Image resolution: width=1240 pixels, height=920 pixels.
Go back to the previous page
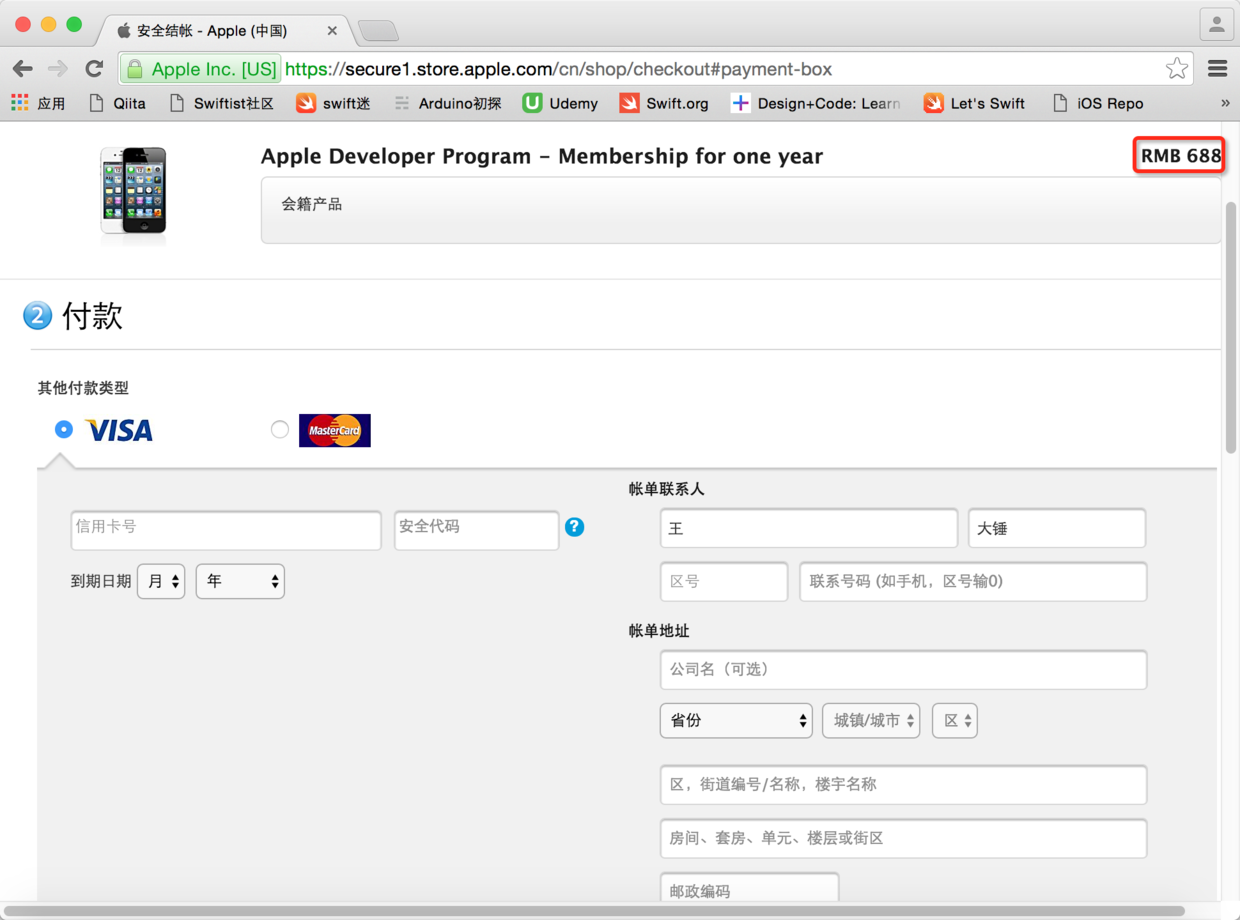23,69
